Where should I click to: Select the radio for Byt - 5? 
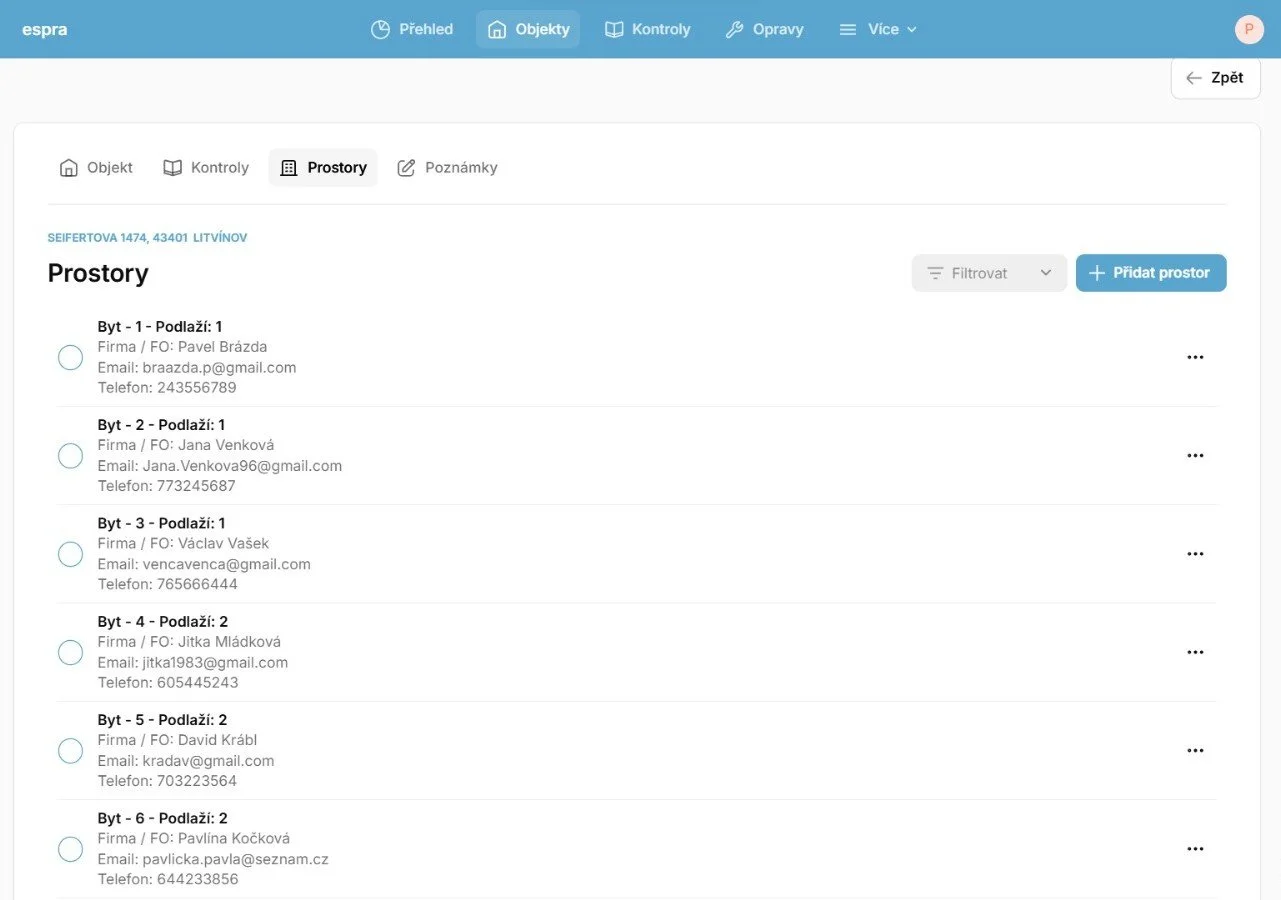[70, 751]
